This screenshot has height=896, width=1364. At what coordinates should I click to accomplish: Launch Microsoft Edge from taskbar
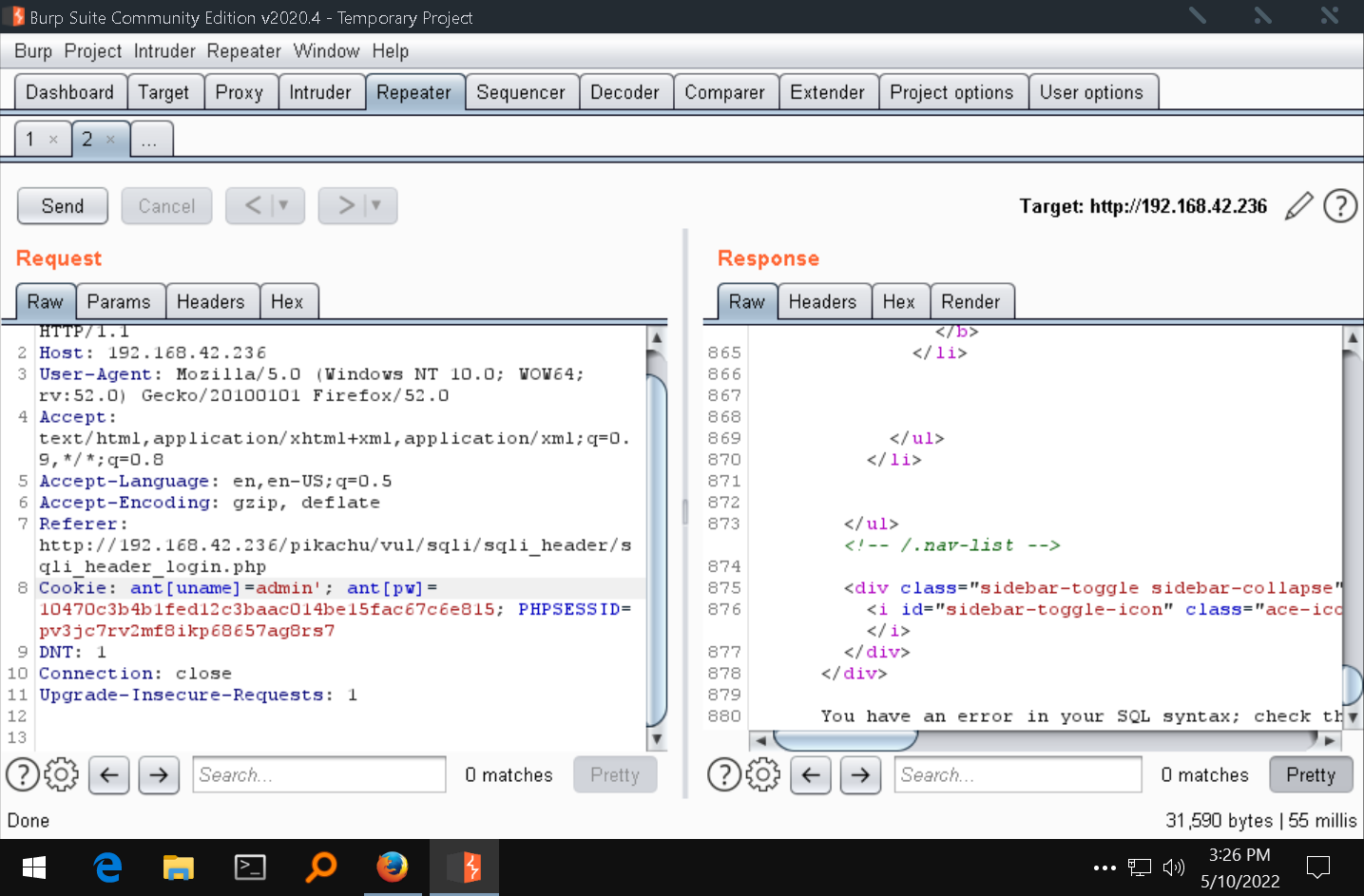click(107, 867)
